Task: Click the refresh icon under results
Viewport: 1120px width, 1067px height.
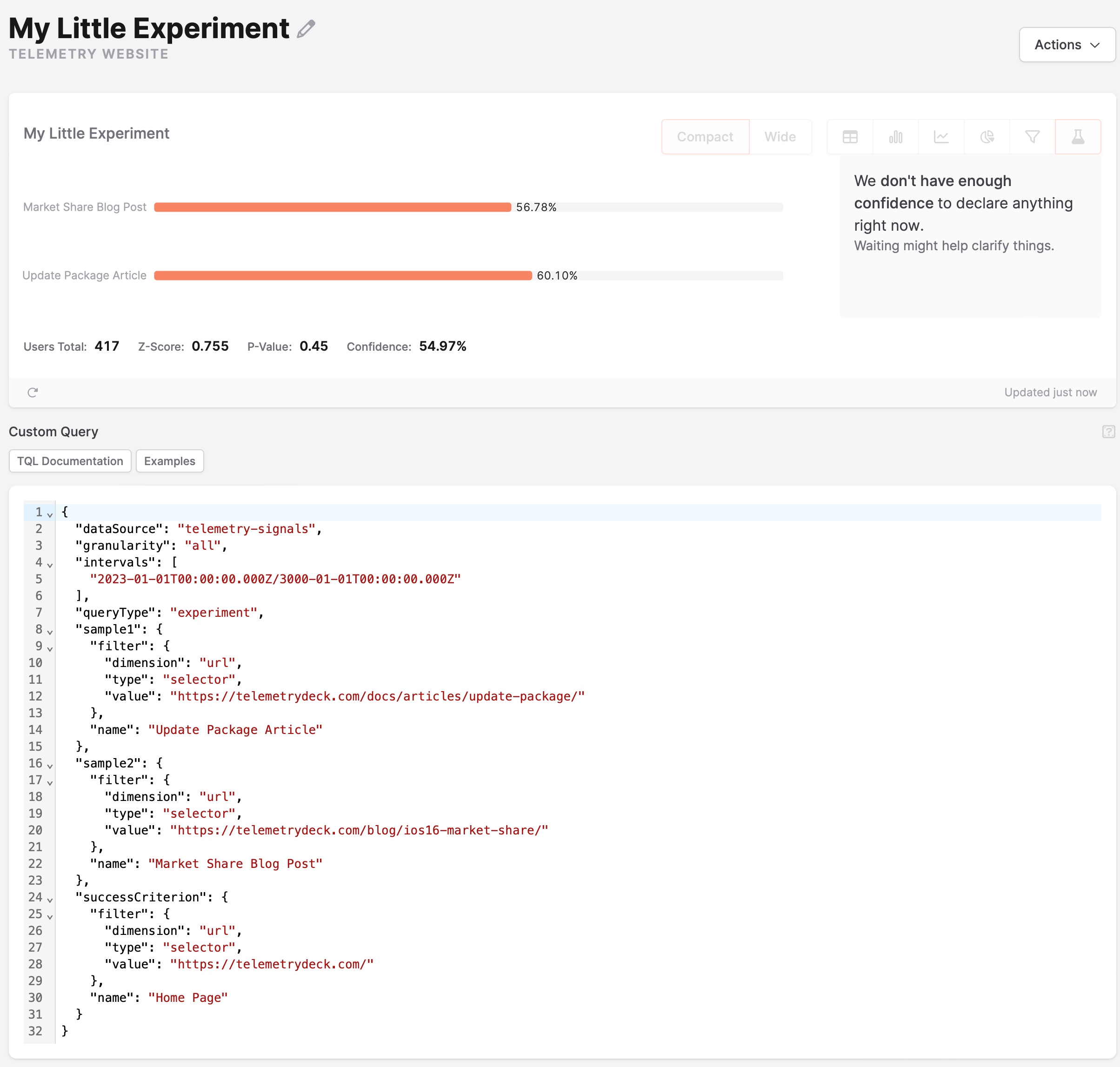Action: 33,393
